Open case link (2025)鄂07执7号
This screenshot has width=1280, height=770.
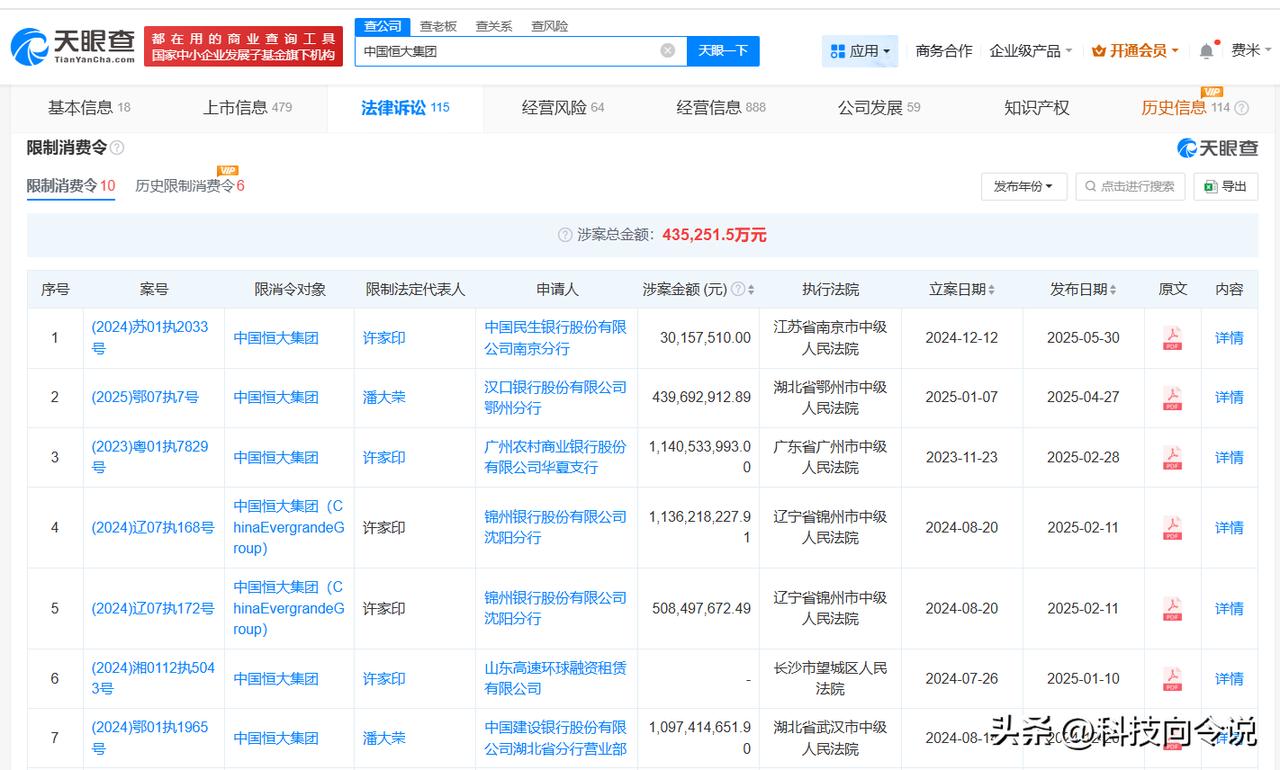click(x=145, y=398)
